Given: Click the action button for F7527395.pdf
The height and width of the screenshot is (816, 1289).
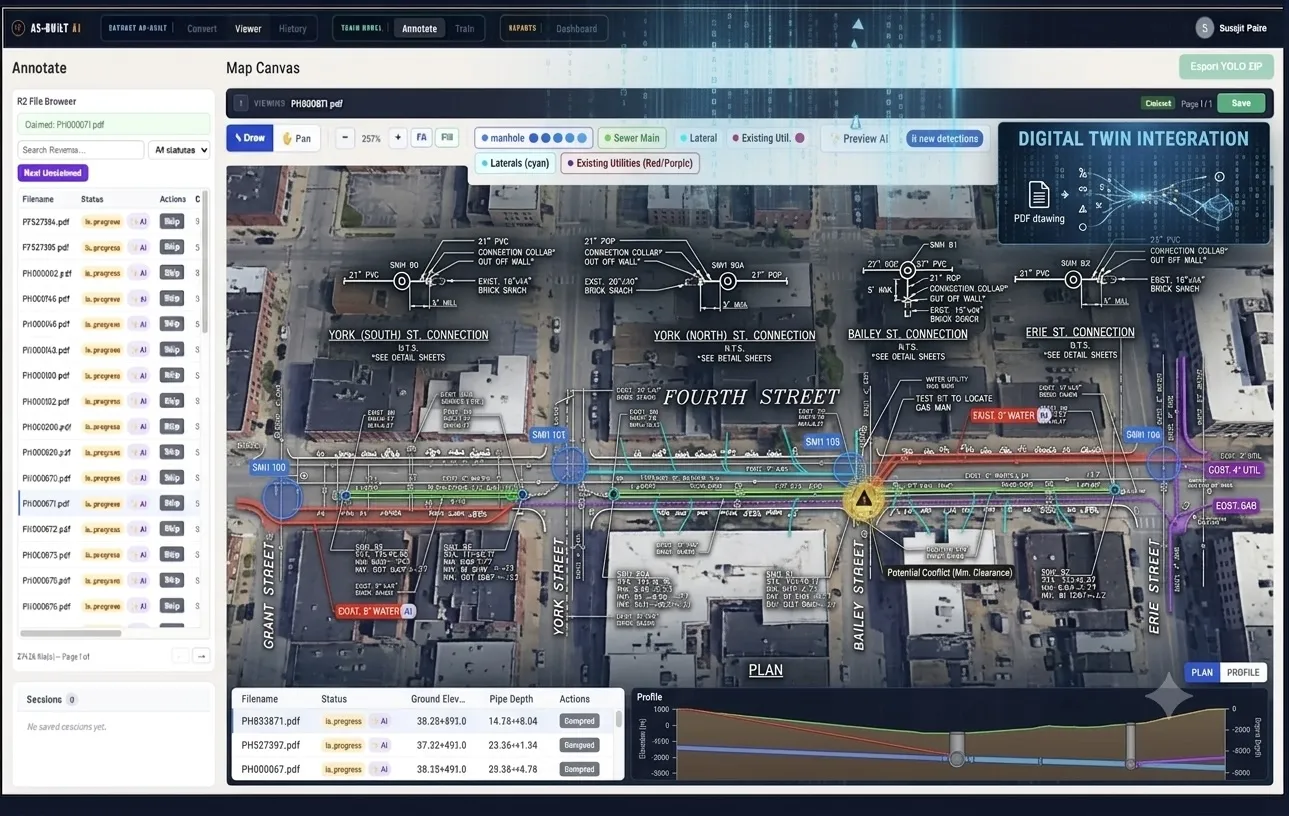Looking at the screenshot, I should (x=172, y=247).
